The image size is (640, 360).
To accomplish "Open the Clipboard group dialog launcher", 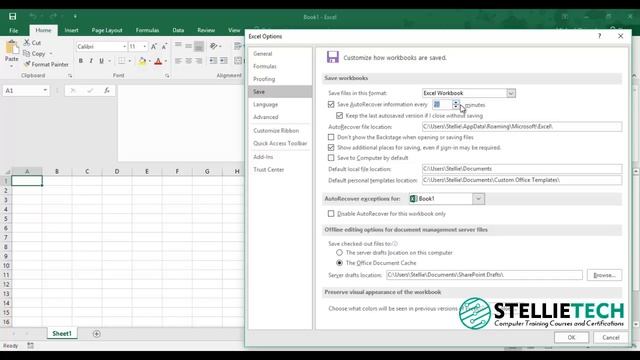I will click(x=70, y=76).
